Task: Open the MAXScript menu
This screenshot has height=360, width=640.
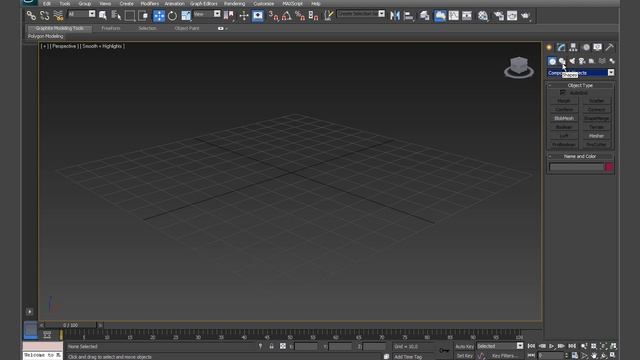Action: [293, 4]
